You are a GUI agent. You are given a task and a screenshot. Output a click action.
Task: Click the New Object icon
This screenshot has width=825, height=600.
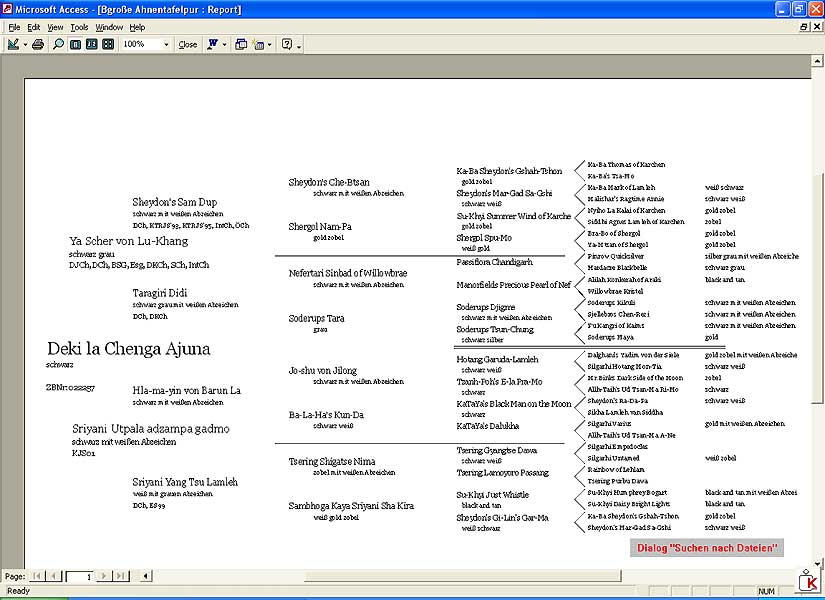point(258,44)
